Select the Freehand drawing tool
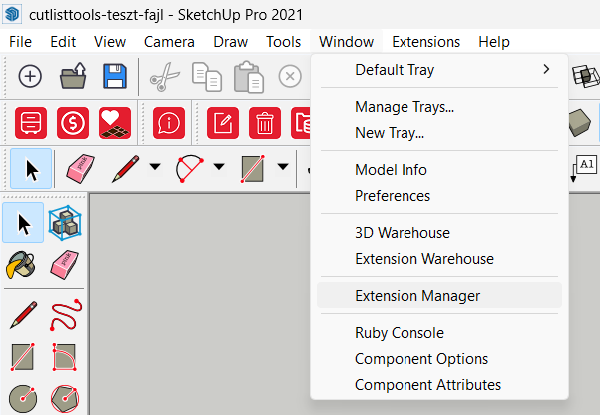Screen dimensions: 600x415 [66, 315]
